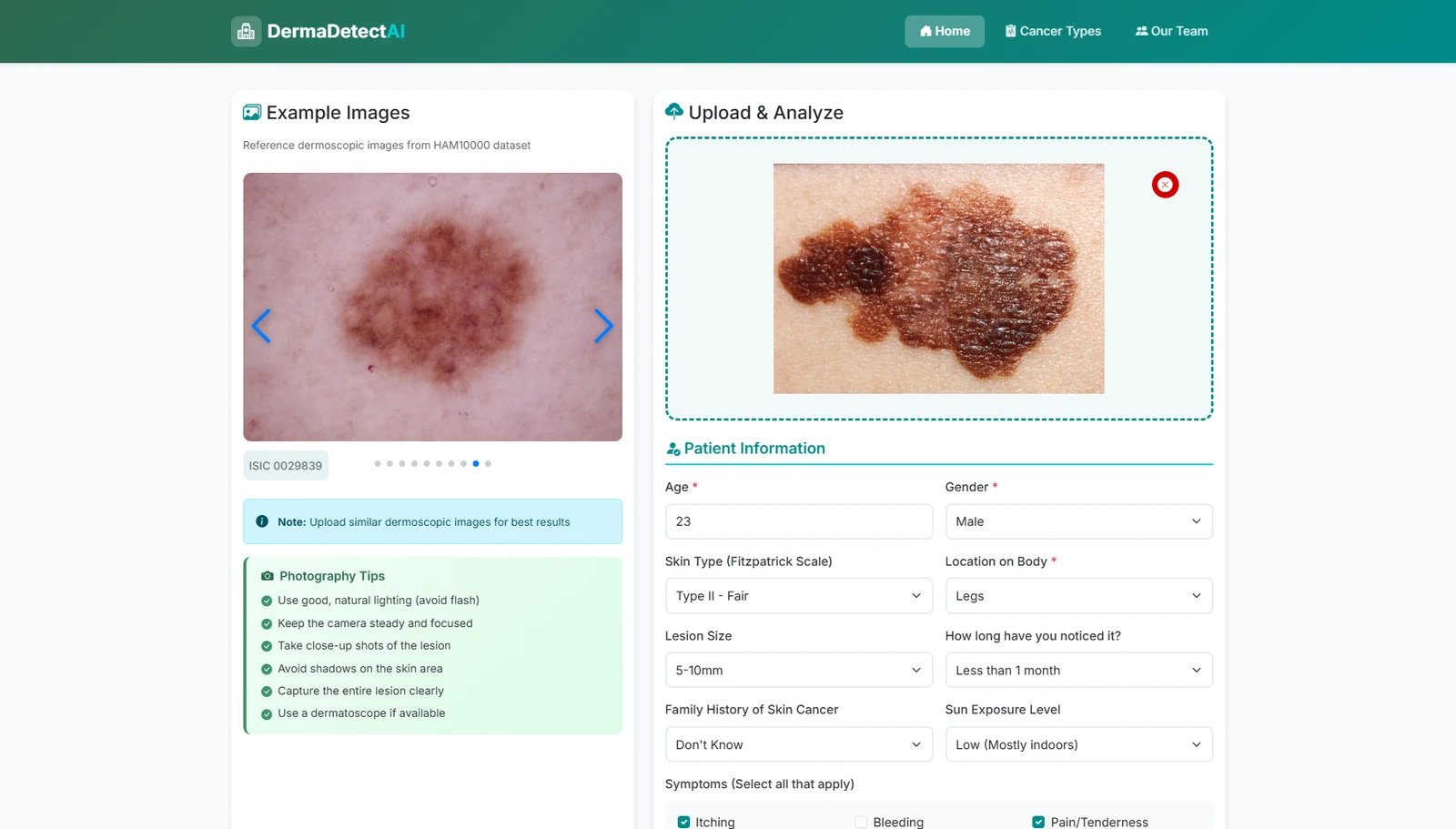The image size is (1456, 829).
Task: Show the previous example image arrow
Action: (x=261, y=326)
